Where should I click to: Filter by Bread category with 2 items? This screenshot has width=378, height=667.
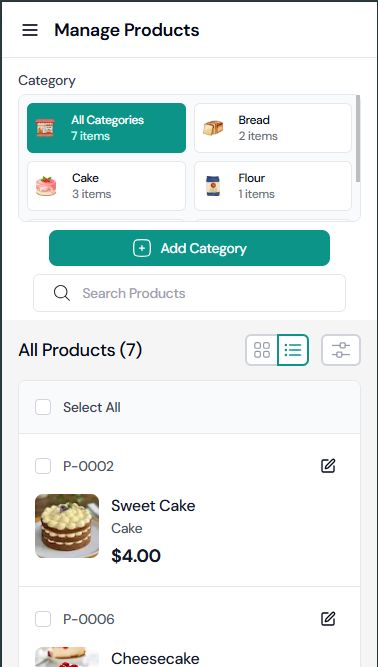pos(273,128)
